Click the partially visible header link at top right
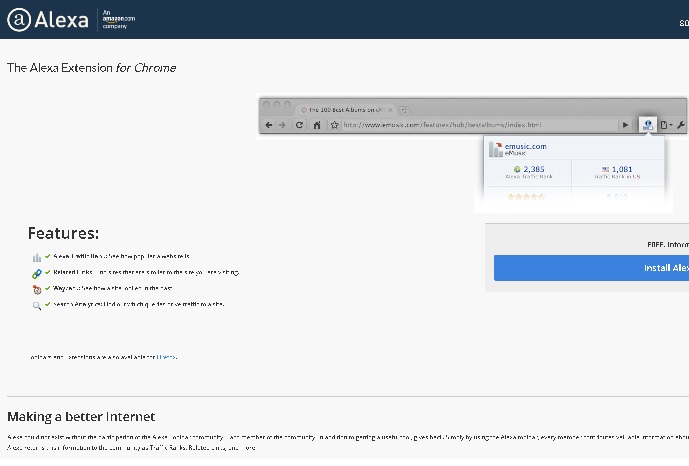This screenshot has width=689, height=466. pyautogui.click(x=684, y=23)
